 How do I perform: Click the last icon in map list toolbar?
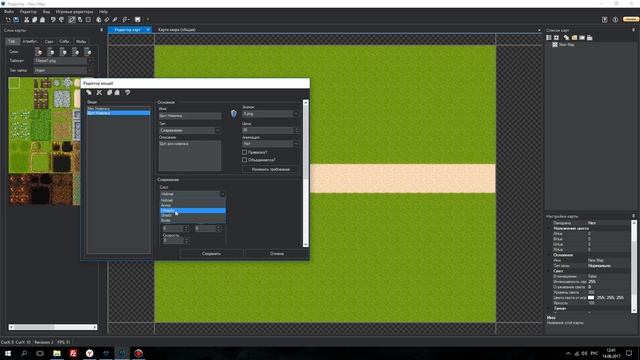point(589,38)
